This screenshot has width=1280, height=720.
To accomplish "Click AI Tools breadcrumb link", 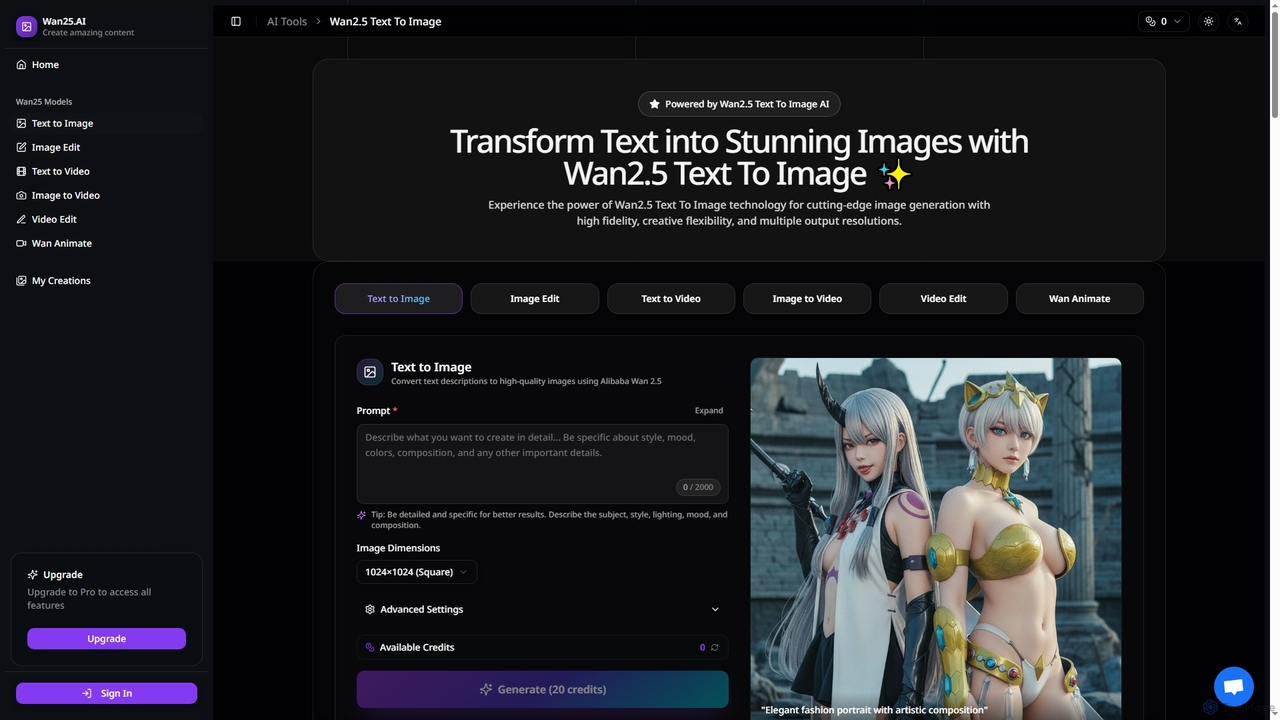I will (x=287, y=21).
